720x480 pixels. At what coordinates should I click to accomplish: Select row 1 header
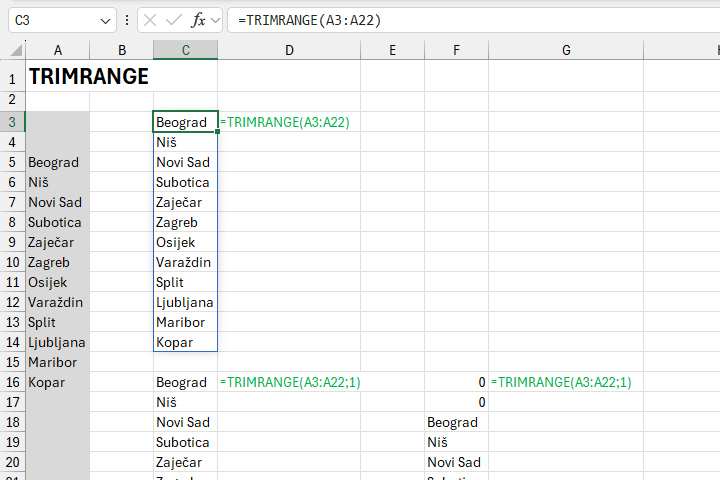(12, 77)
